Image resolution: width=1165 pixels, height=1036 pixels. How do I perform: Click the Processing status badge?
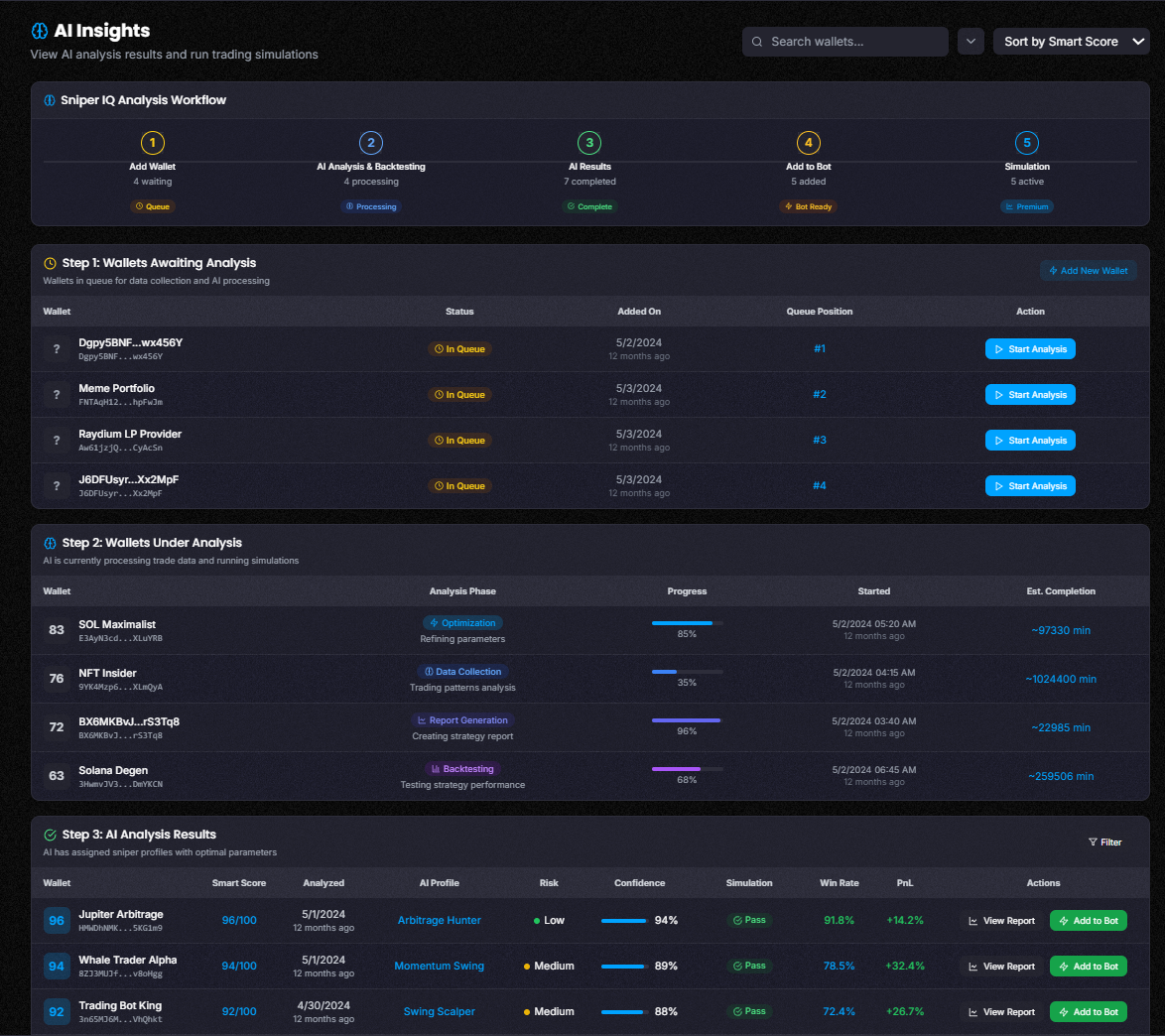coord(371,206)
